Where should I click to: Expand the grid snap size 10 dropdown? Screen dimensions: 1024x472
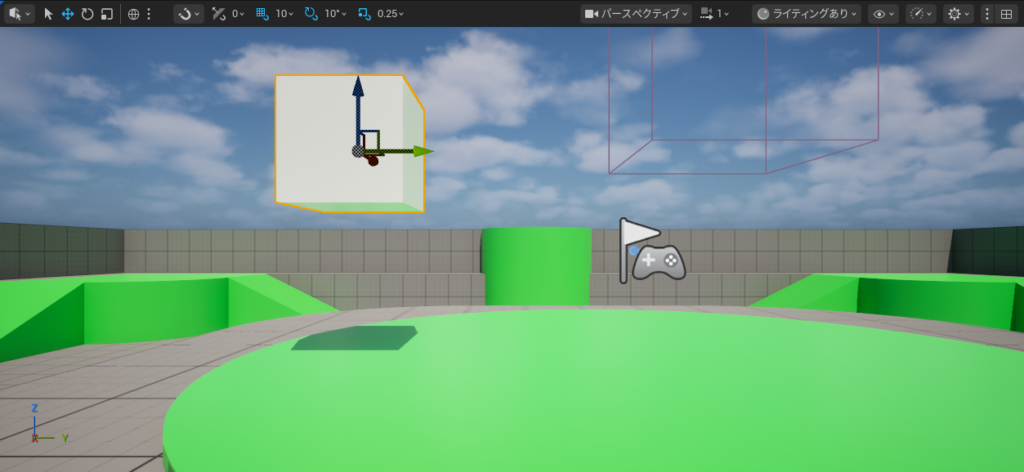tap(284, 14)
